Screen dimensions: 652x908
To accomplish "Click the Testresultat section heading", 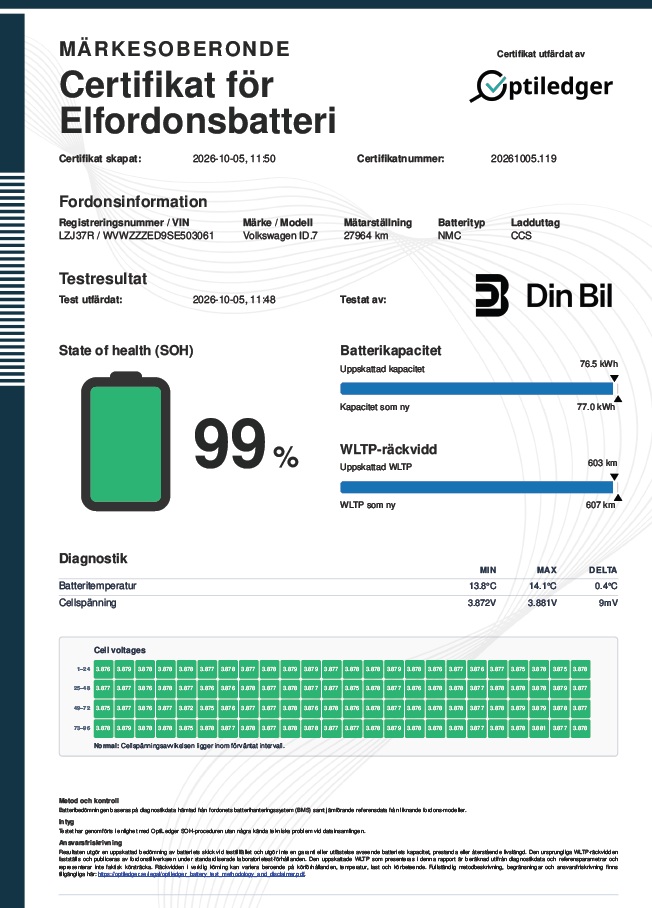I will point(103,279).
